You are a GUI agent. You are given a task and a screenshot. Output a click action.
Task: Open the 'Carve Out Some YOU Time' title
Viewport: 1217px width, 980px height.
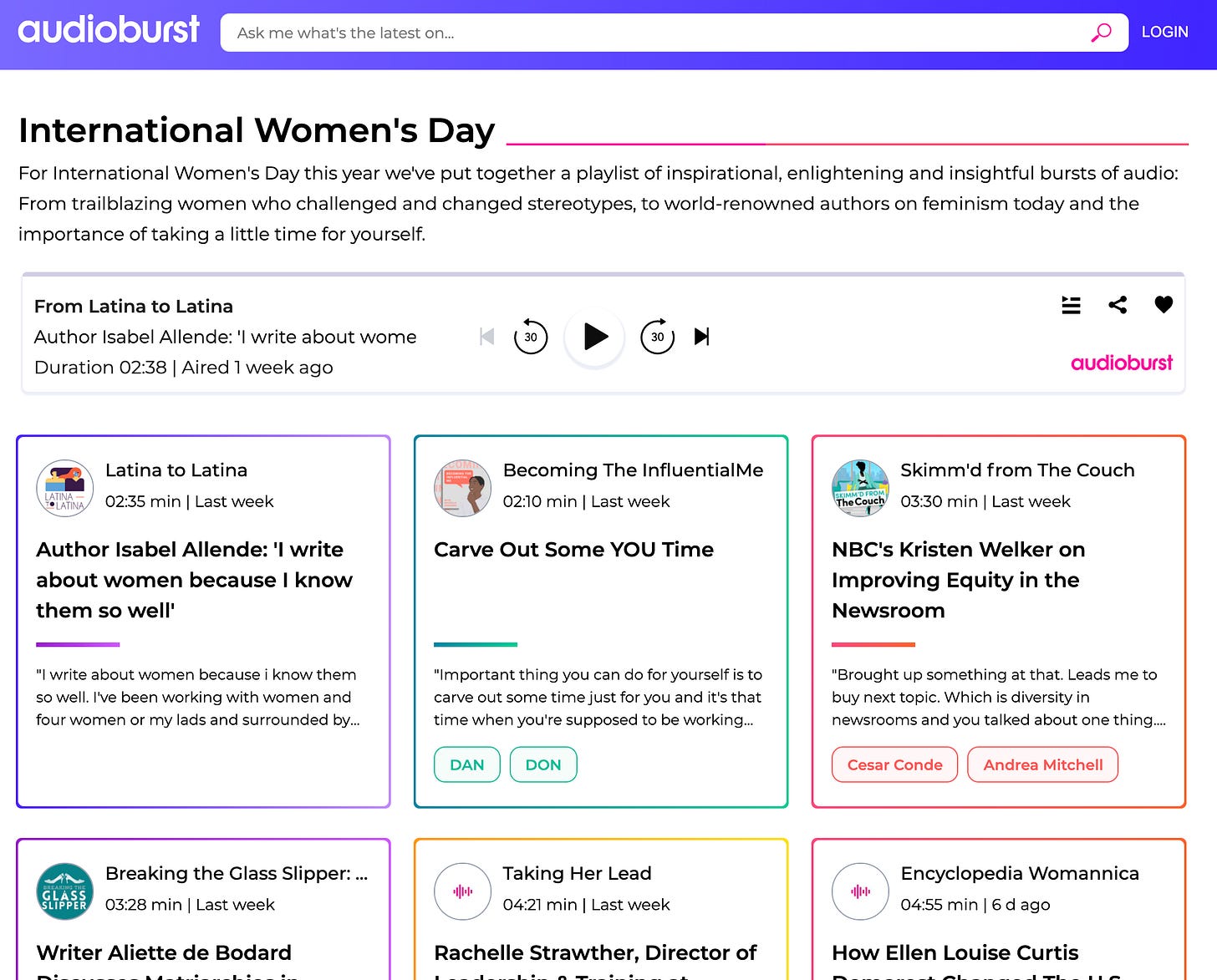[573, 550]
